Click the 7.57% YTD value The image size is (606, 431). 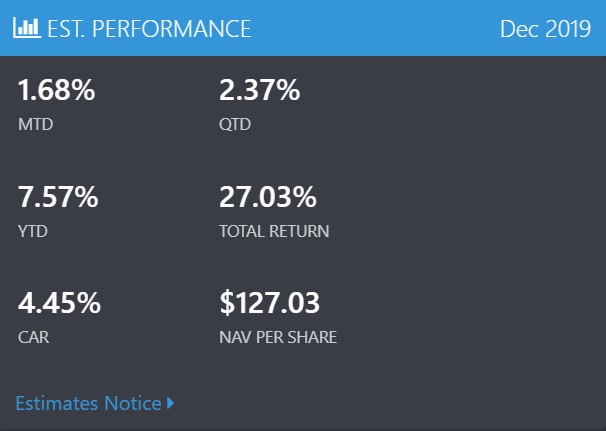(58, 197)
